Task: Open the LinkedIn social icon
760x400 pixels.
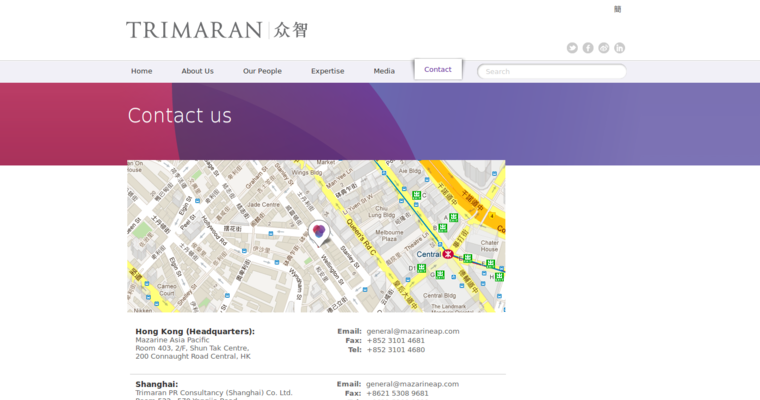Action: [619, 48]
